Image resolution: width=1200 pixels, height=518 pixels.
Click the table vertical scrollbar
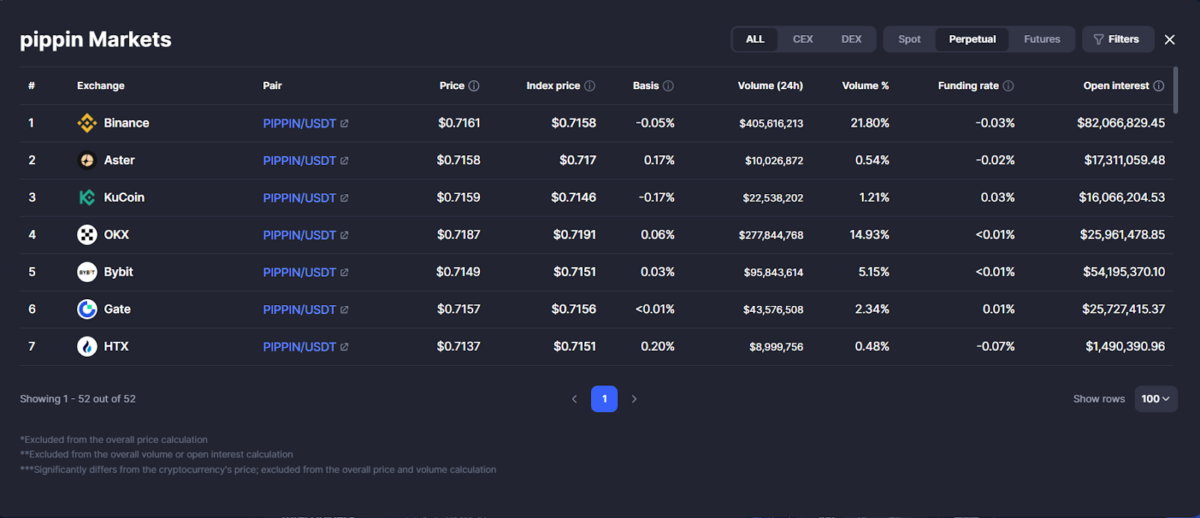click(x=1175, y=90)
